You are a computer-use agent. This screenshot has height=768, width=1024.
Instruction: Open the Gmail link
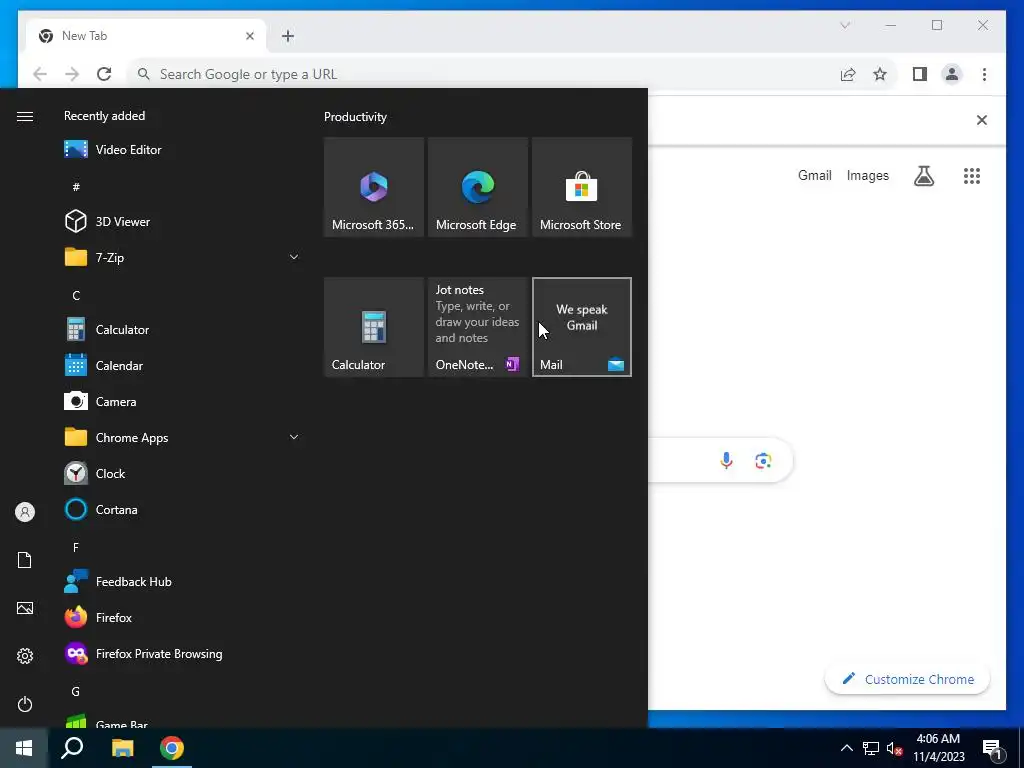(x=814, y=175)
